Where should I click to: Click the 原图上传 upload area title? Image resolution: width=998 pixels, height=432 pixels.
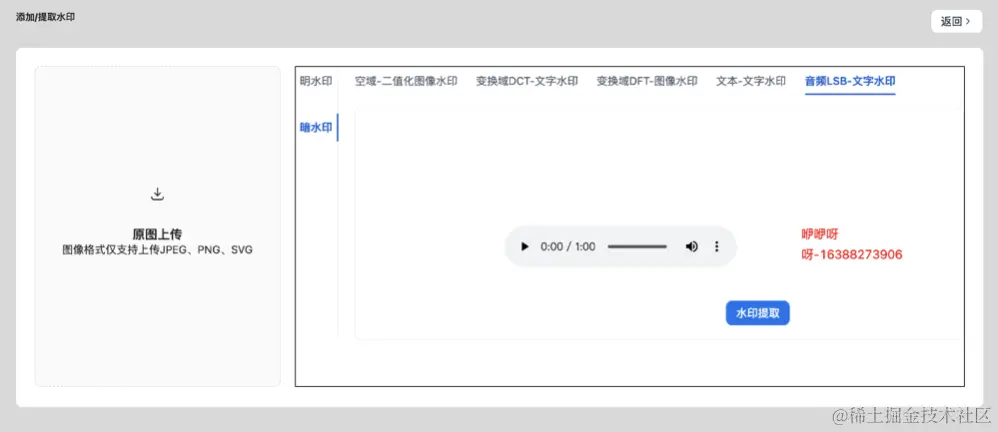[x=157, y=234]
